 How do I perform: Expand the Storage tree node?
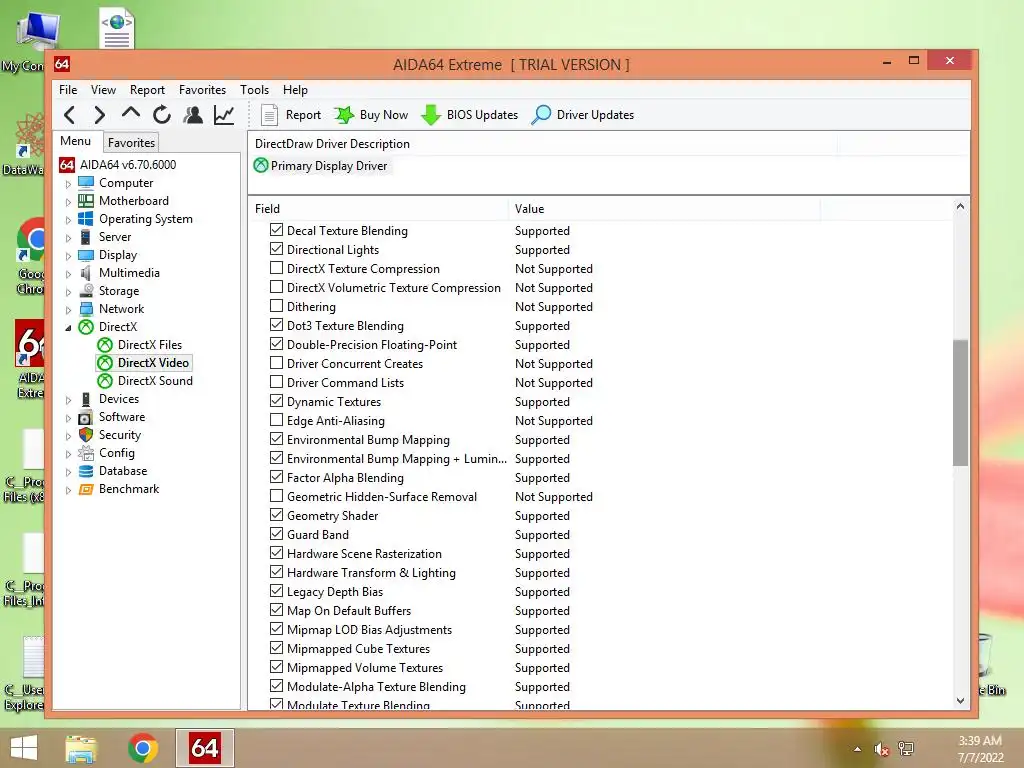tap(68, 292)
